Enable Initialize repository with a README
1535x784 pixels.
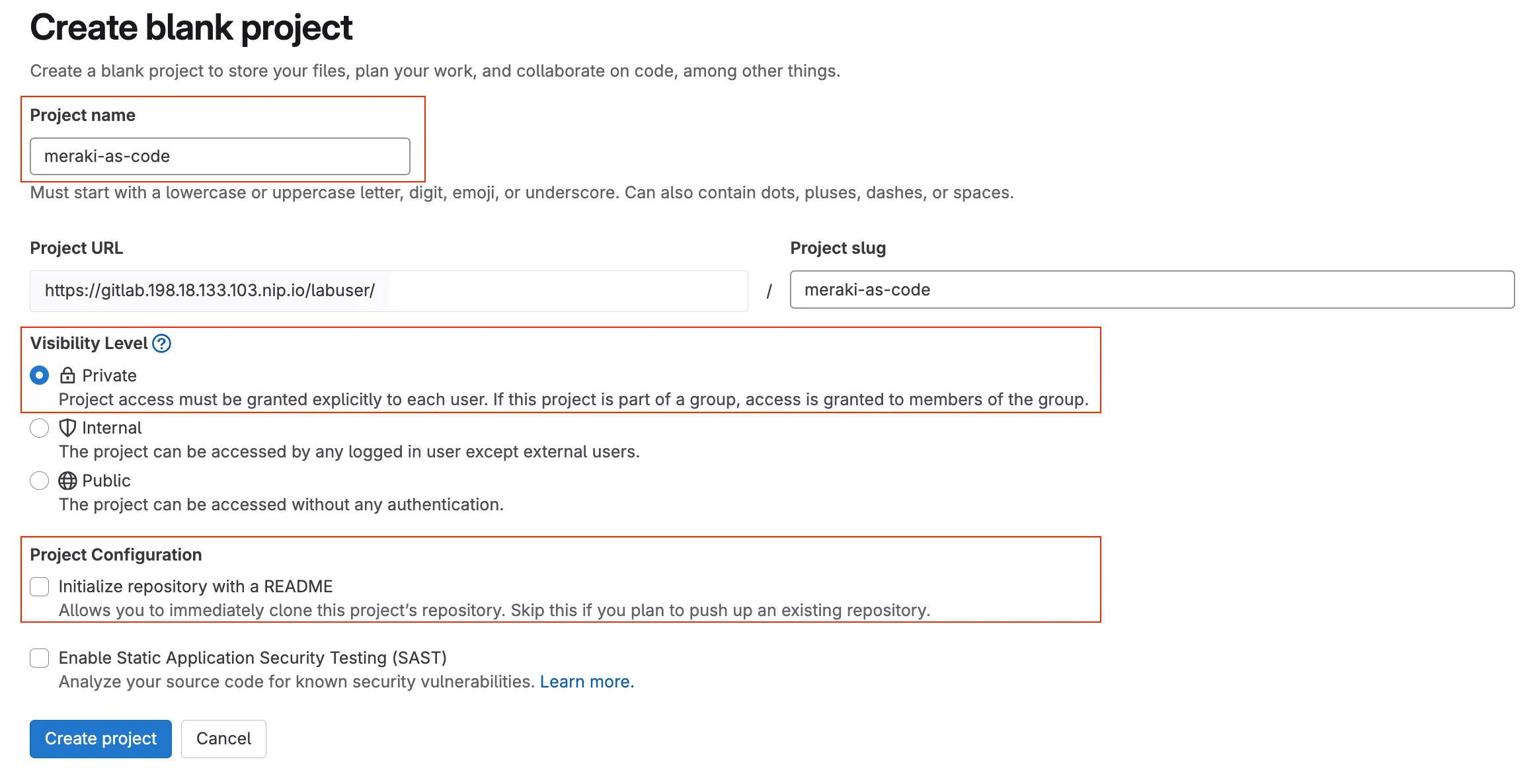[x=39, y=586]
